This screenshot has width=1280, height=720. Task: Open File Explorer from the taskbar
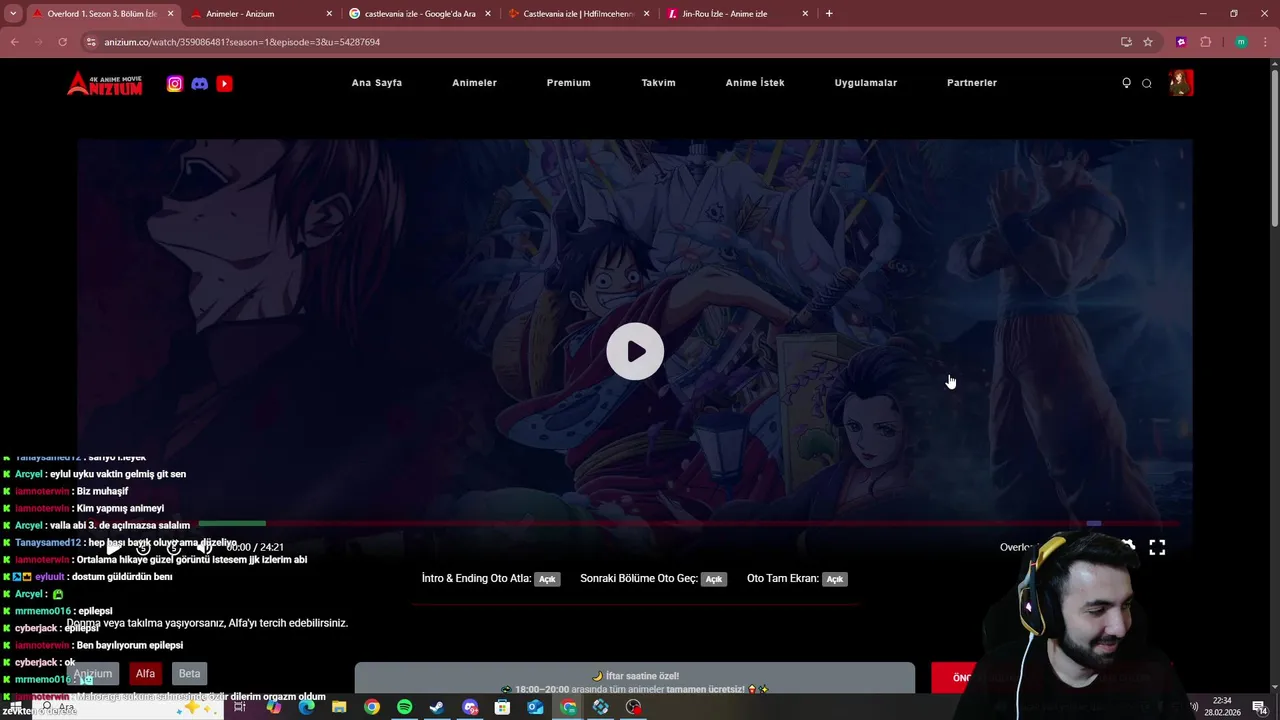point(339,707)
